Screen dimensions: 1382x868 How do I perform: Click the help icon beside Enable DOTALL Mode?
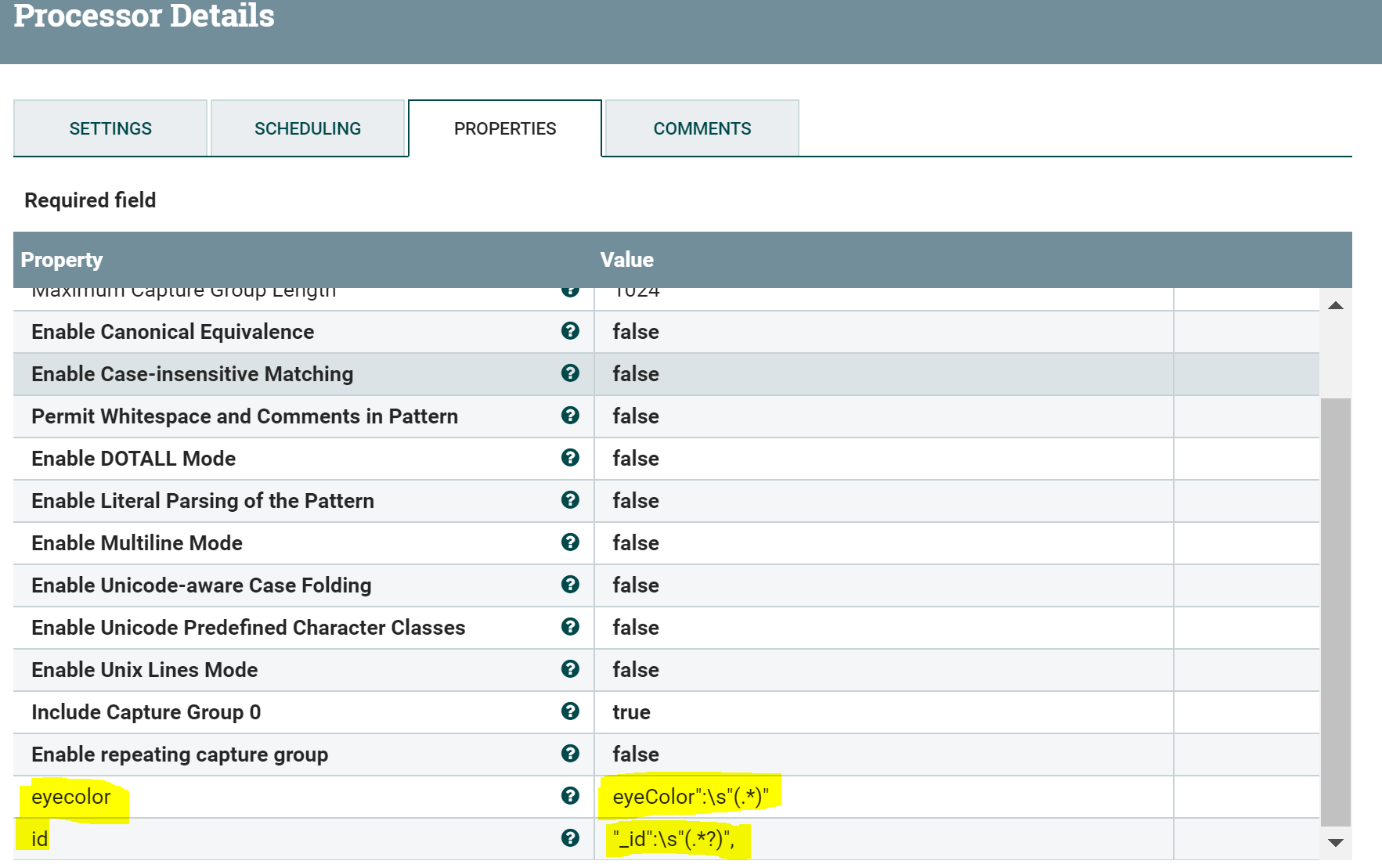coord(571,459)
